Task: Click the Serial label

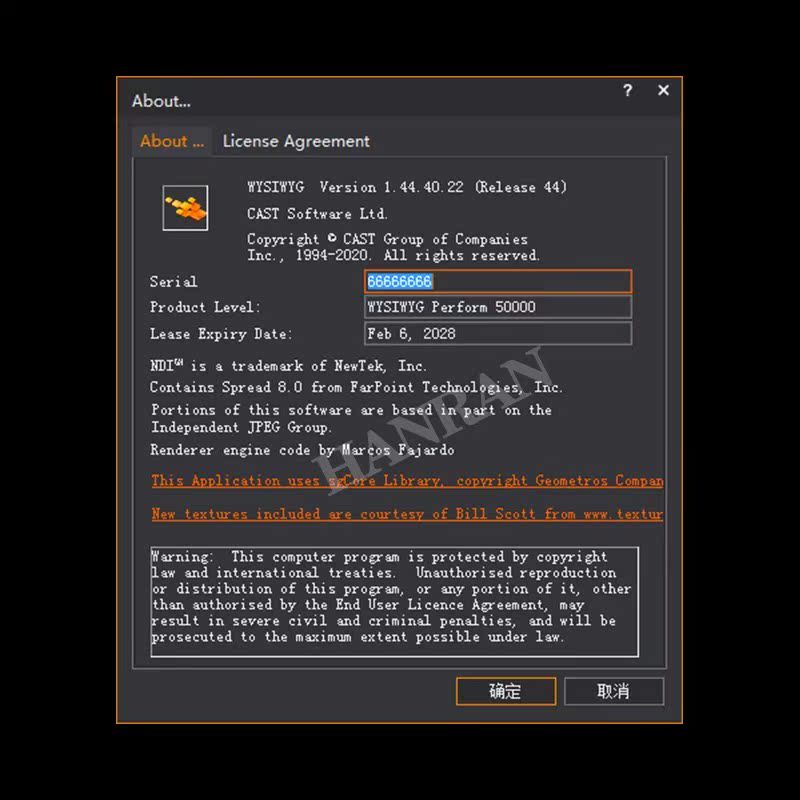Action: (173, 282)
